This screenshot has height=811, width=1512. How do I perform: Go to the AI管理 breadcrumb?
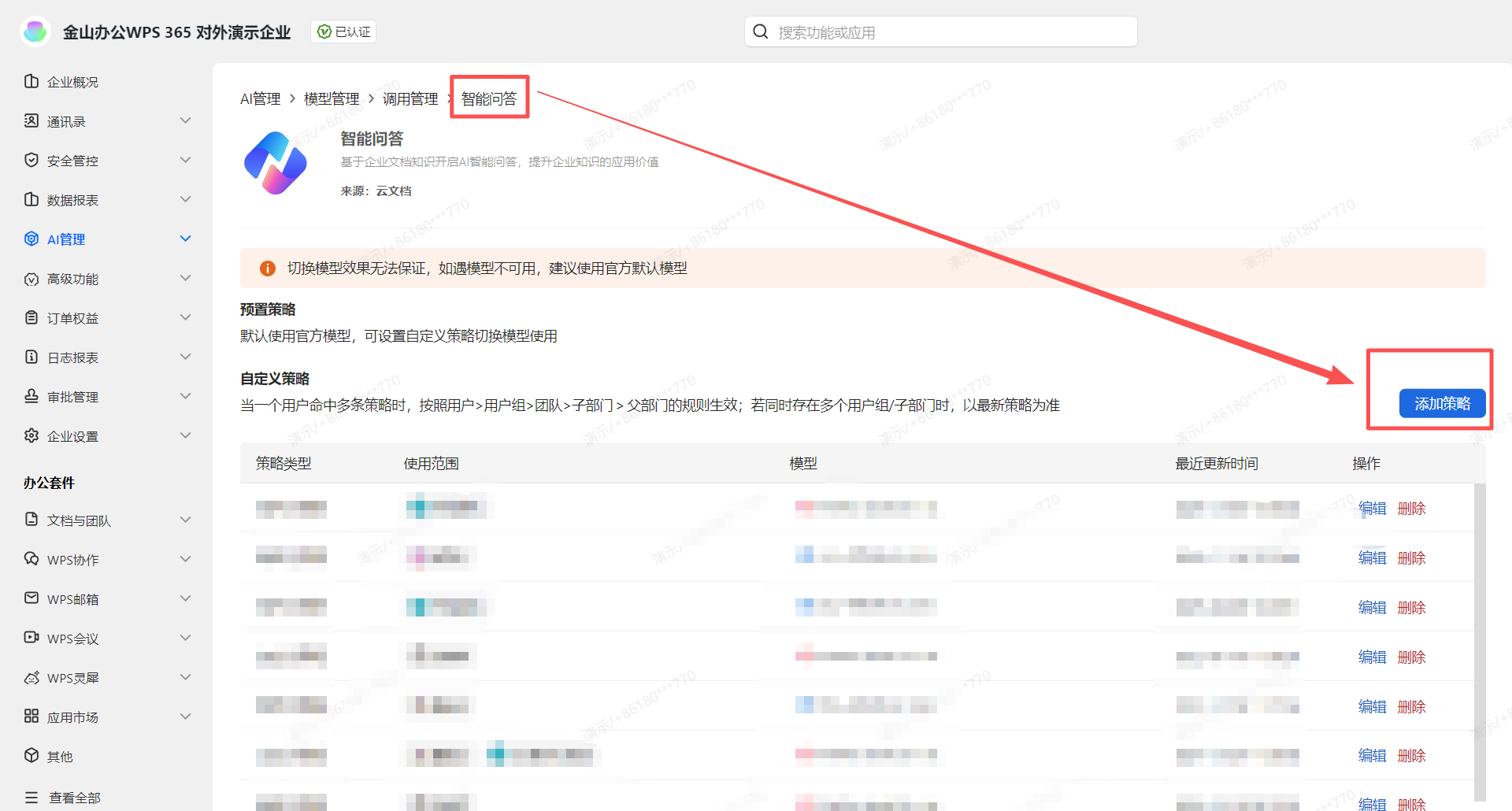[261, 99]
